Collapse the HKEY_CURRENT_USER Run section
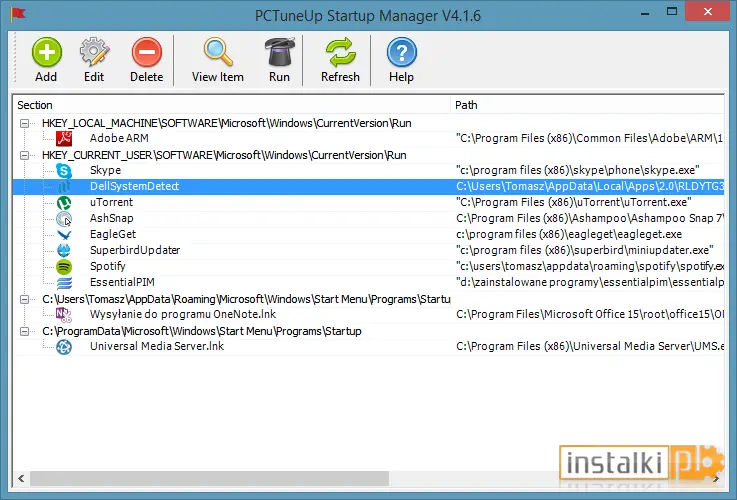 pos(24,155)
